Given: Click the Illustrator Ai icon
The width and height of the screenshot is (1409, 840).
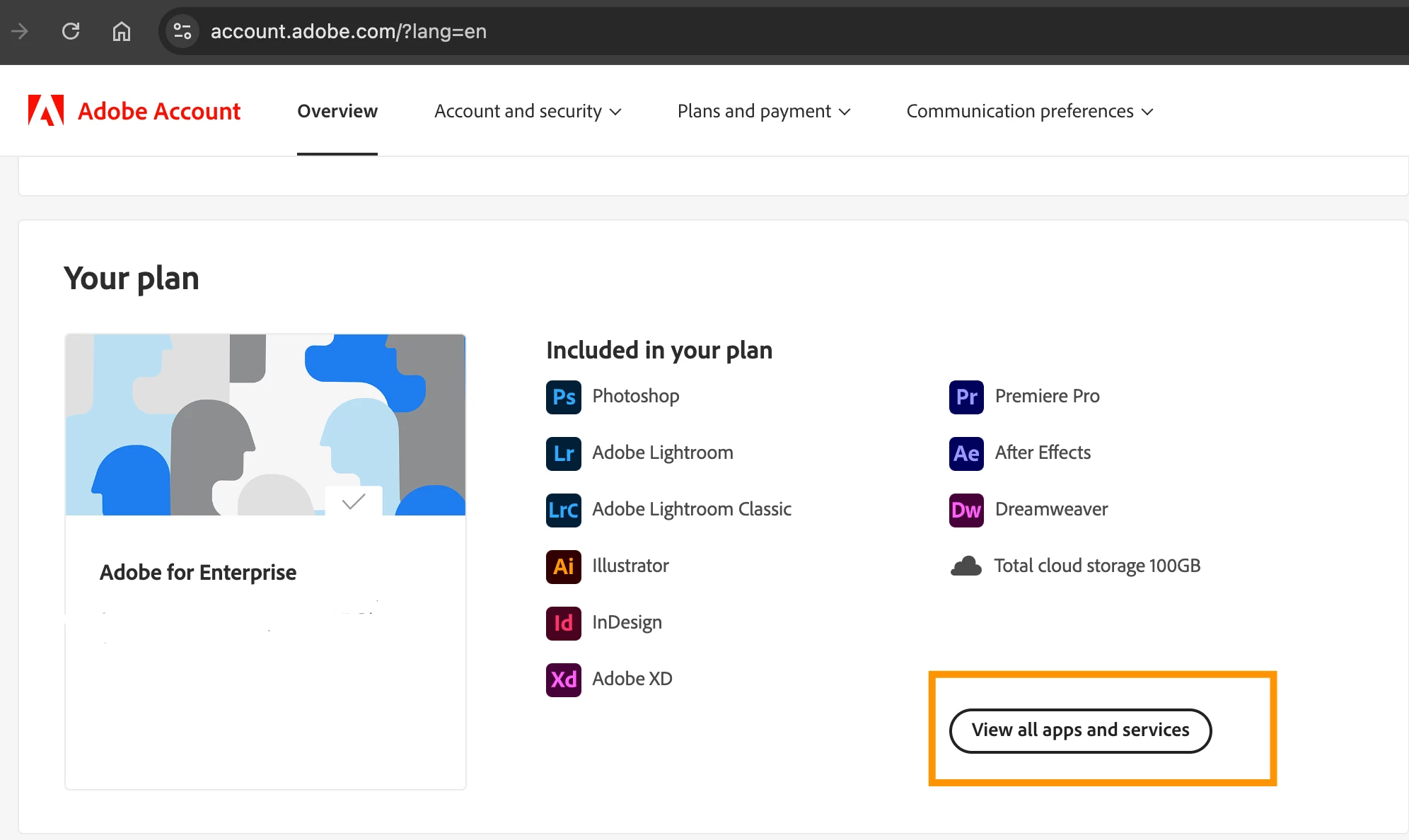Looking at the screenshot, I should tap(563, 566).
